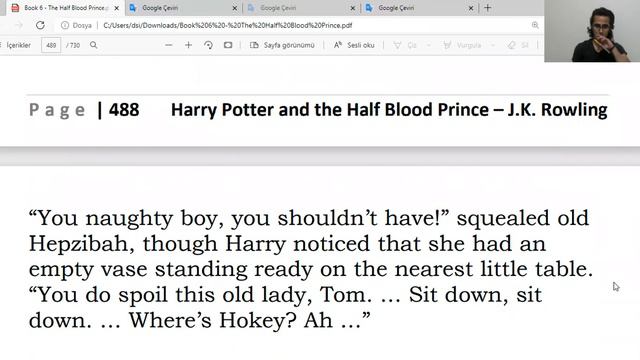Open a new browser tab

click(x=487, y=8)
